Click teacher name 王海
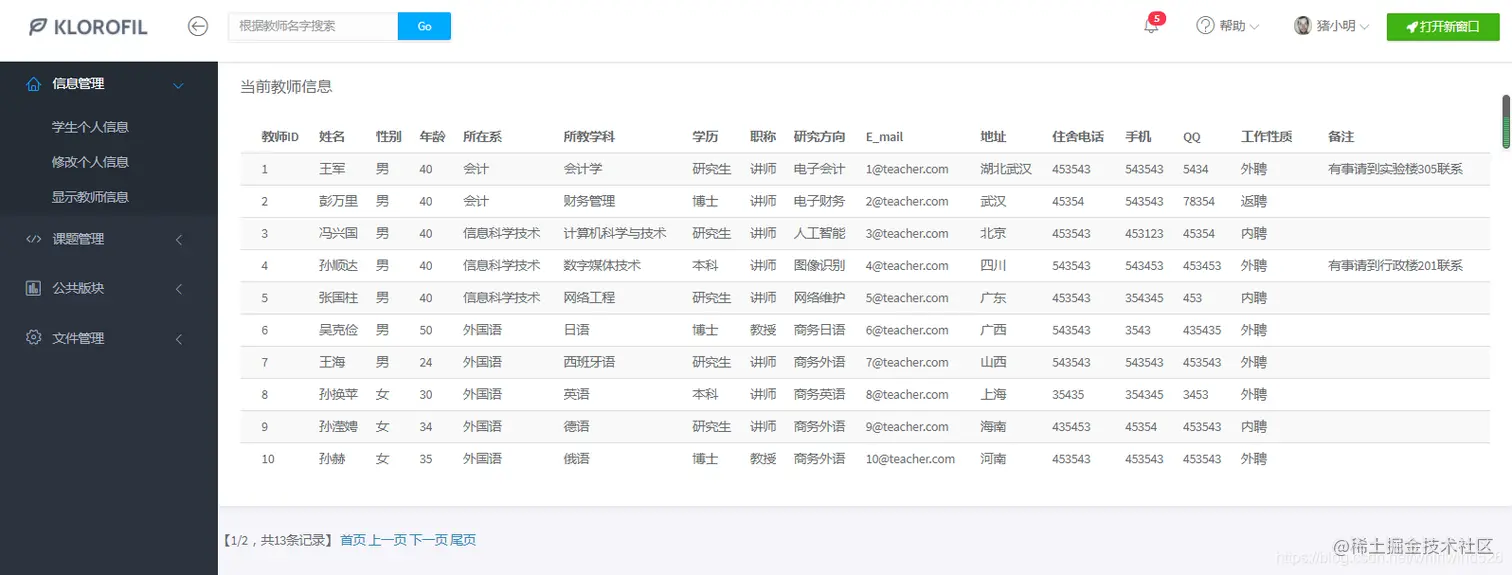This screenshot has width=1512, height=575. pyautogui.click(x=332, y=362)
